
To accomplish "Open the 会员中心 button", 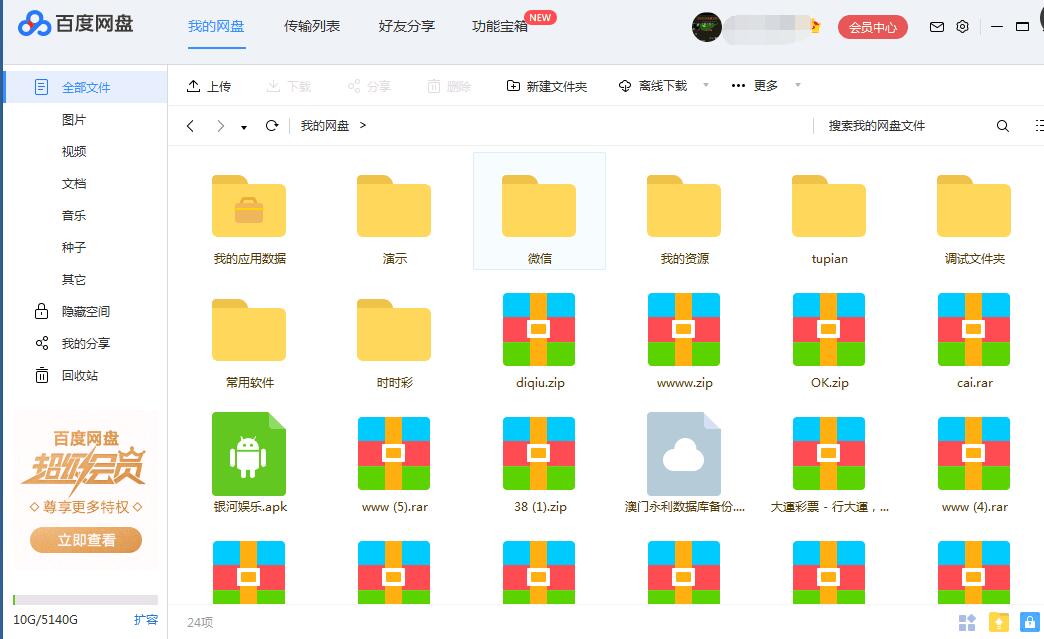I will [x=872, y=27].
